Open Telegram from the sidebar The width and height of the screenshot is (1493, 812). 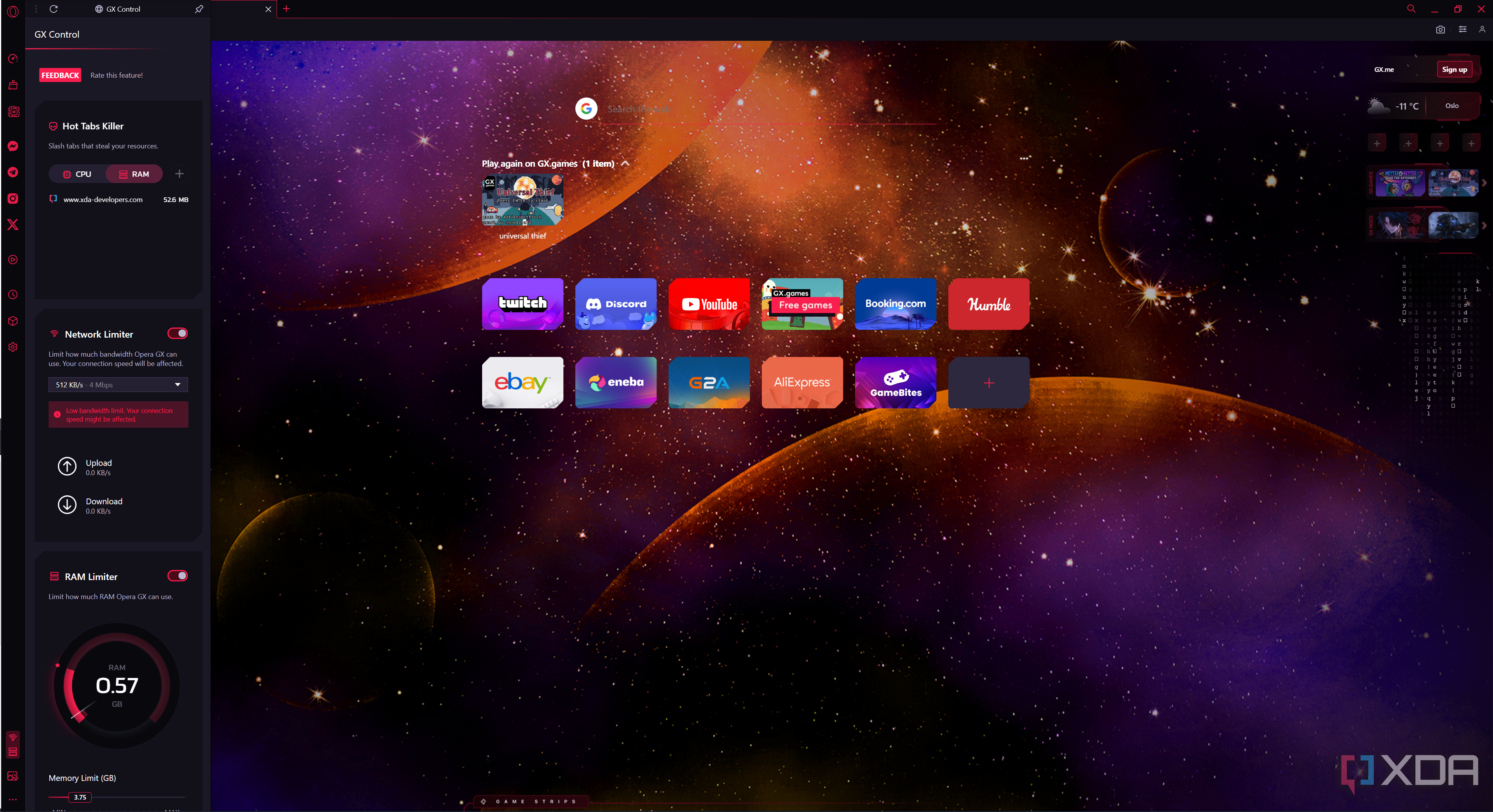pyautogui.click(x=13, y=172)
